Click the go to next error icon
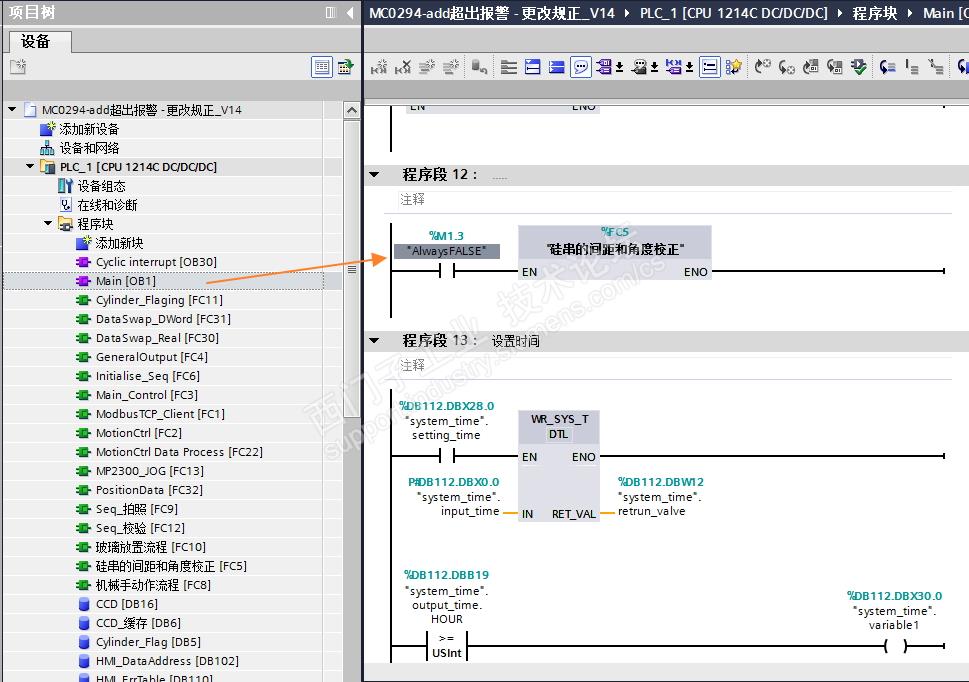The image size is (969, 682). (763, 67)
